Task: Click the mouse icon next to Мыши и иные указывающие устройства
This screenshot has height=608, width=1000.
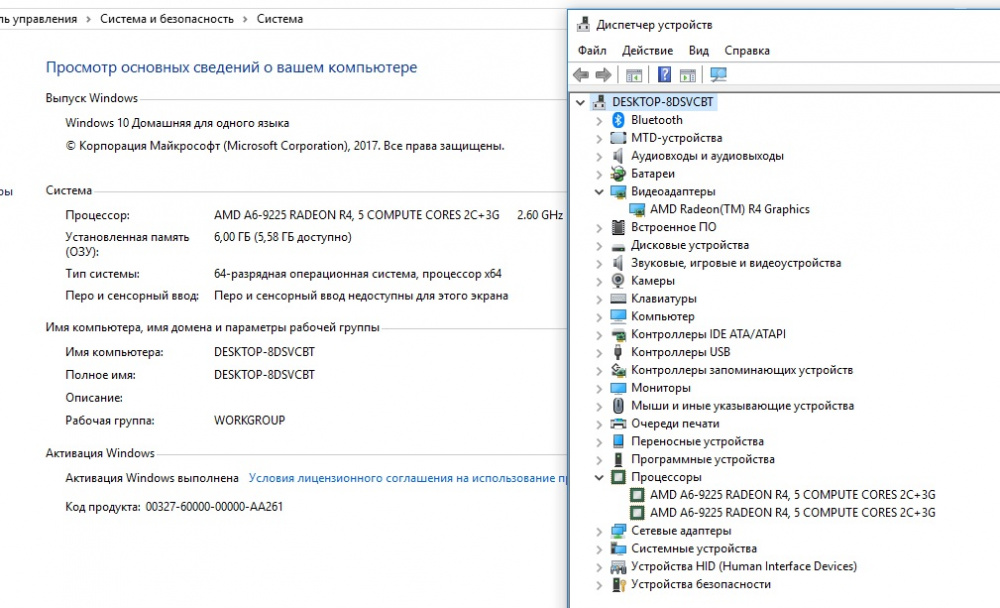Action: (x=618, y=406)
